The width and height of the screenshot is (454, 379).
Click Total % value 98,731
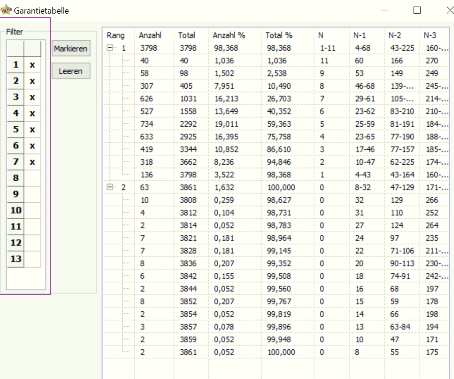point(279,213)
